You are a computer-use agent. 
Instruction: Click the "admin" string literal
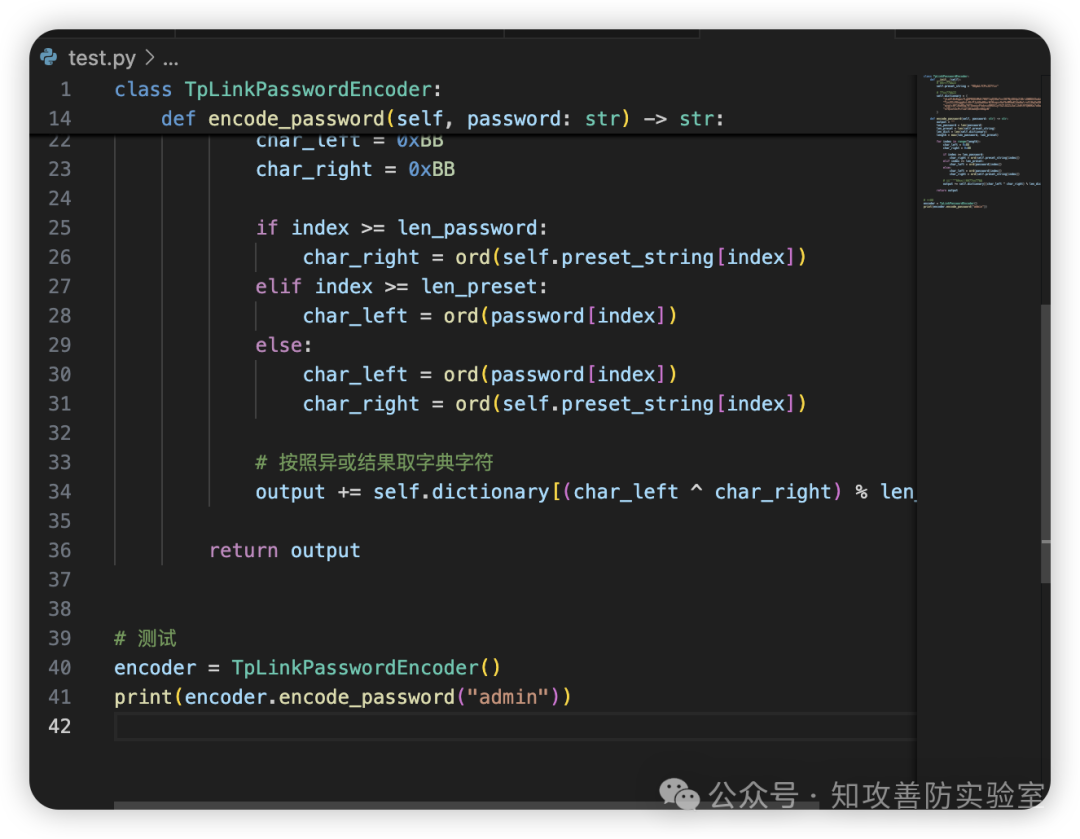coord(508,697)
